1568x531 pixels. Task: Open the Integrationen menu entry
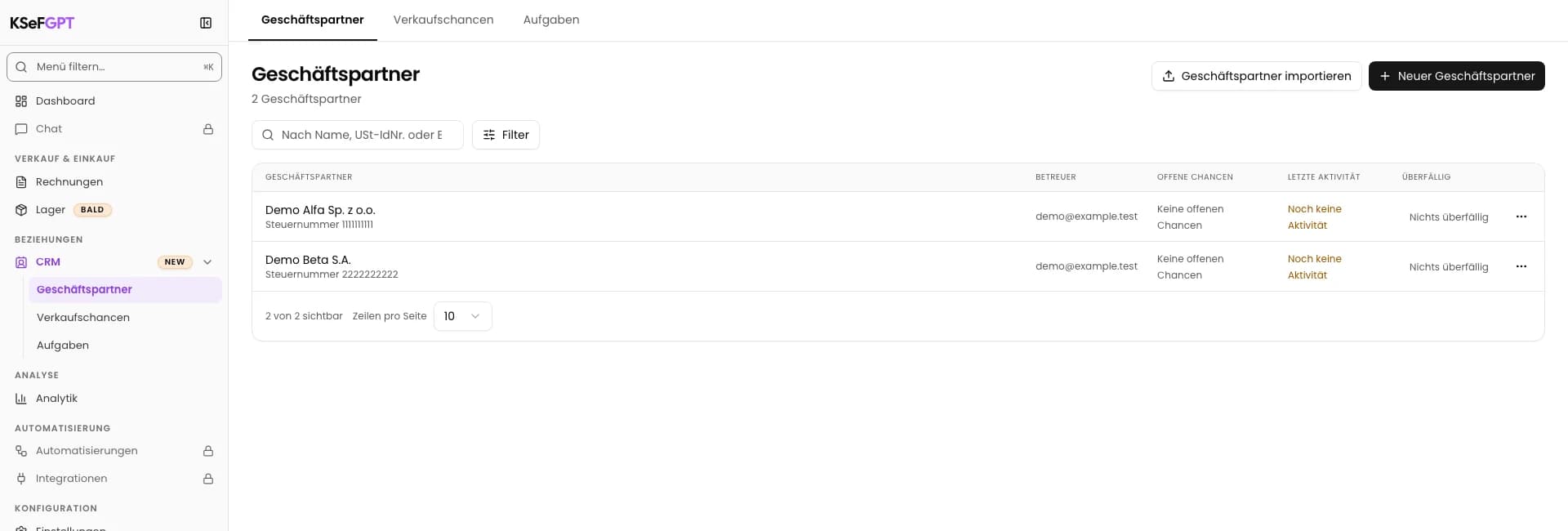[114, 479]
